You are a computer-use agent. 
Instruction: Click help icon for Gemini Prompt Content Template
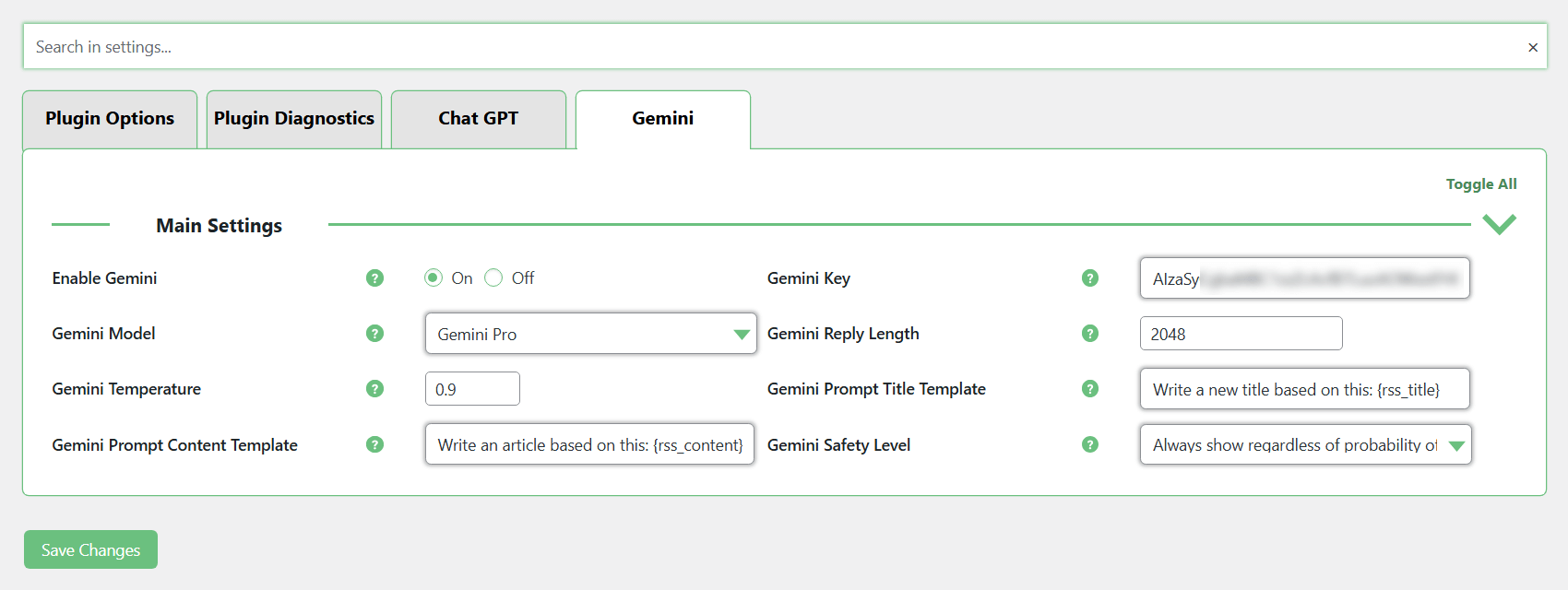point(374,444)
